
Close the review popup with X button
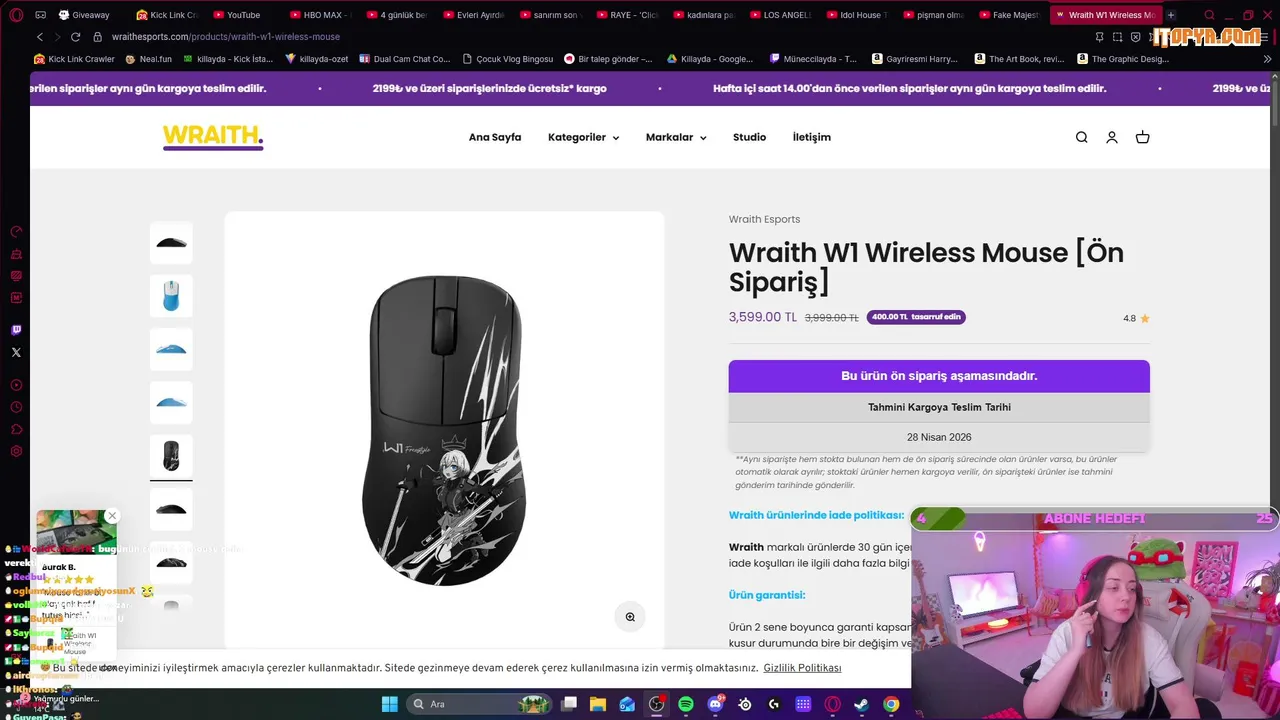[112, 516]
